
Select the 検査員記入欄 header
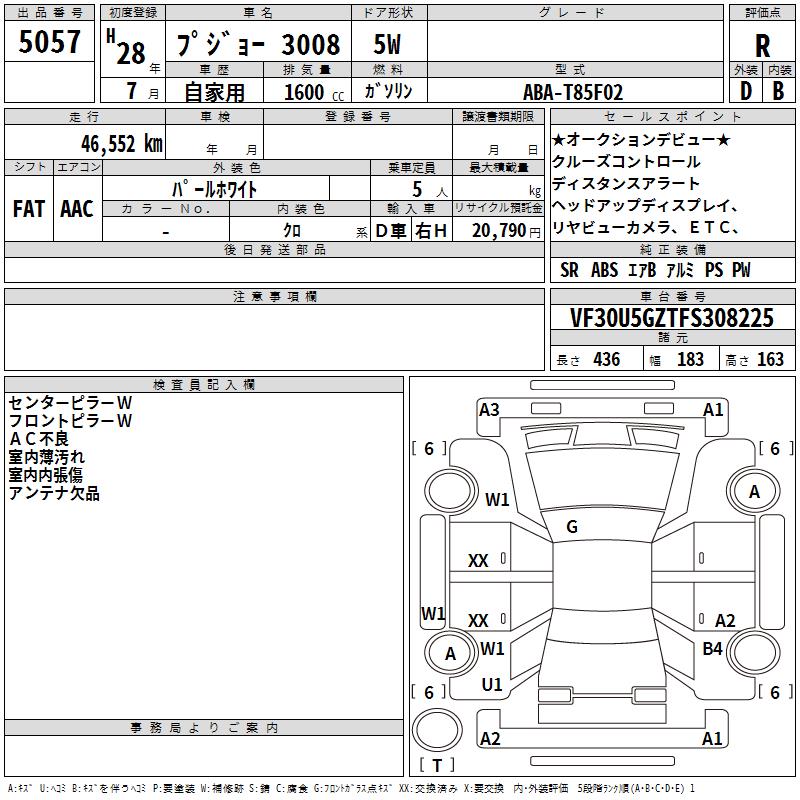(x=204, y=385)
